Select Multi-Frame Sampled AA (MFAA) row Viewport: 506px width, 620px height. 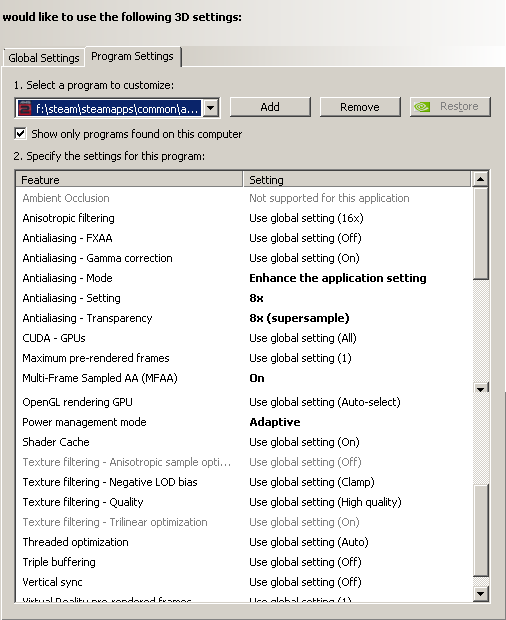[x=244, y=378]
